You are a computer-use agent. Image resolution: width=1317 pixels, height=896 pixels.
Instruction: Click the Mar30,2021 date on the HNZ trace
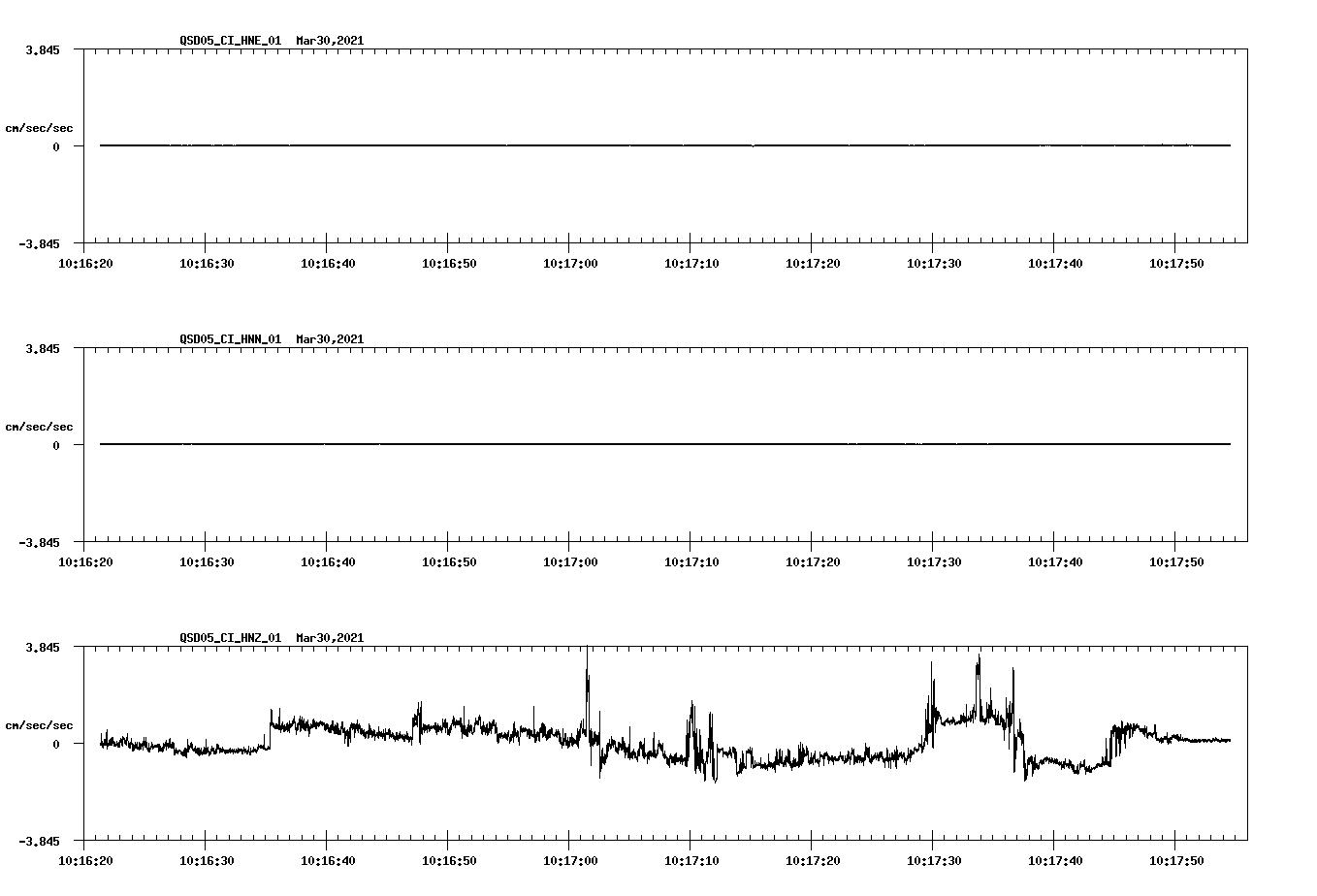(330, 639)
